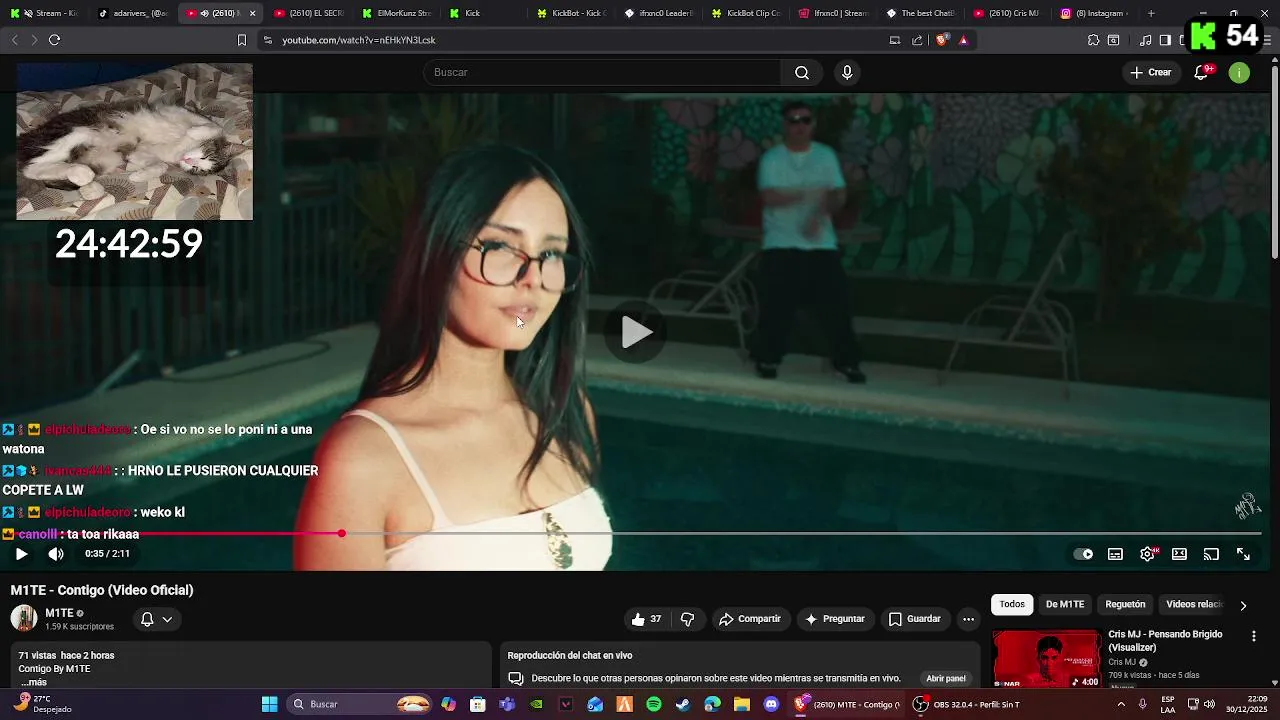
Task: Open YouTube notifications bell
Action: point(1202,72)
